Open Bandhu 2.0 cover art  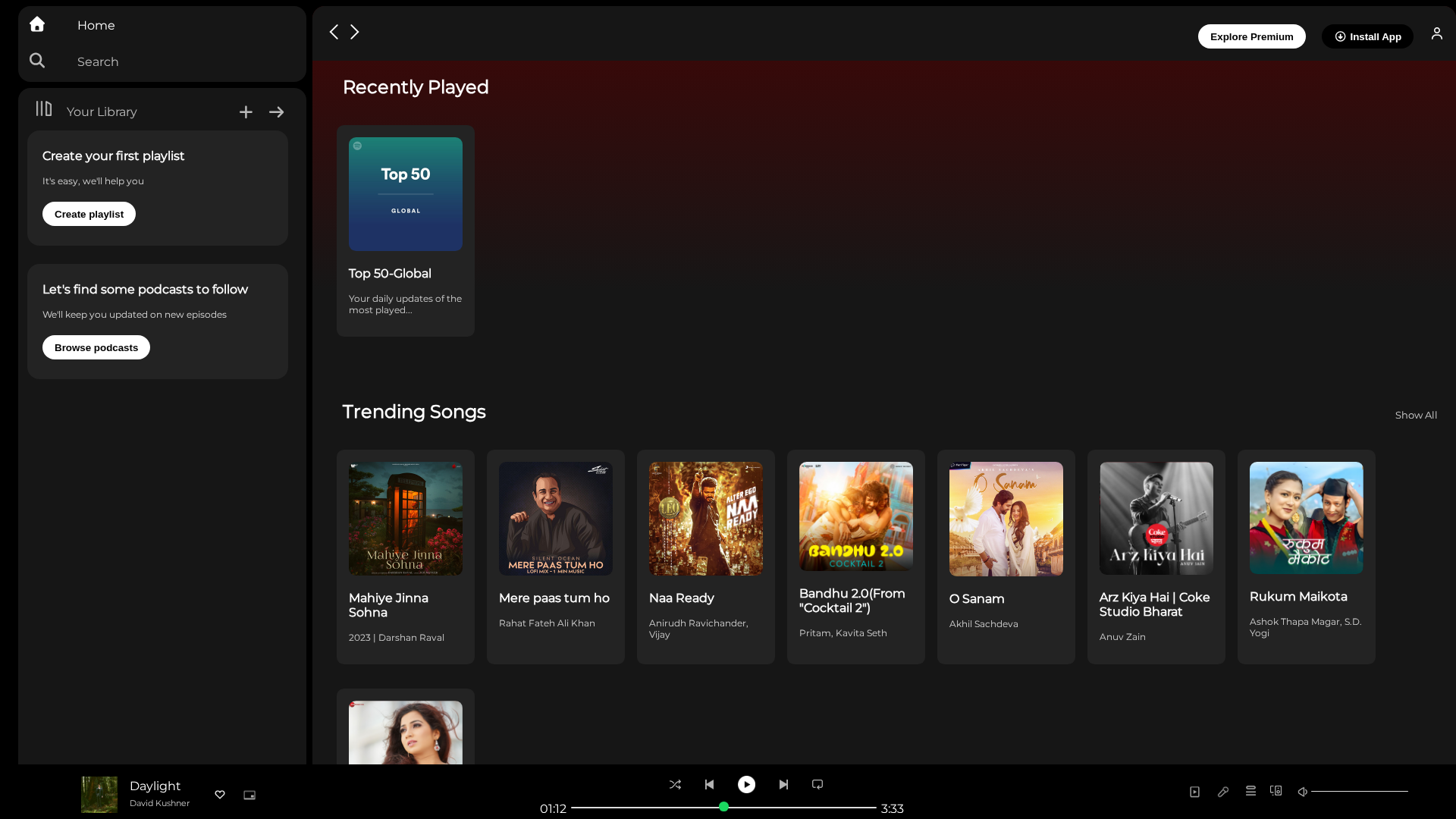(x=856, y=516)
